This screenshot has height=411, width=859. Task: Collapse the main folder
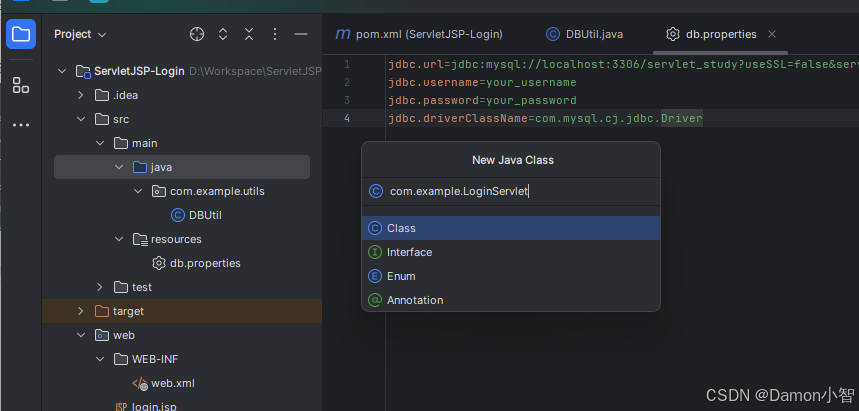pos(100,143)
